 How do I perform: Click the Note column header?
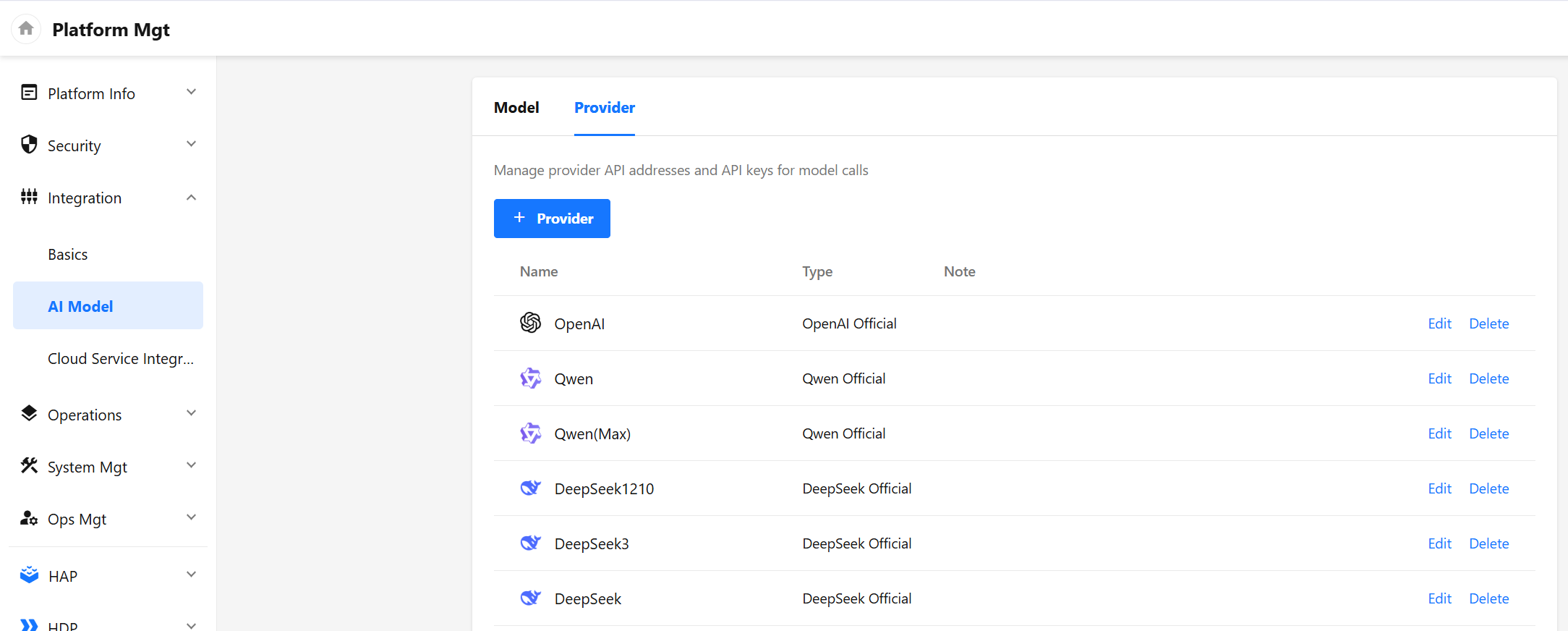960,271
